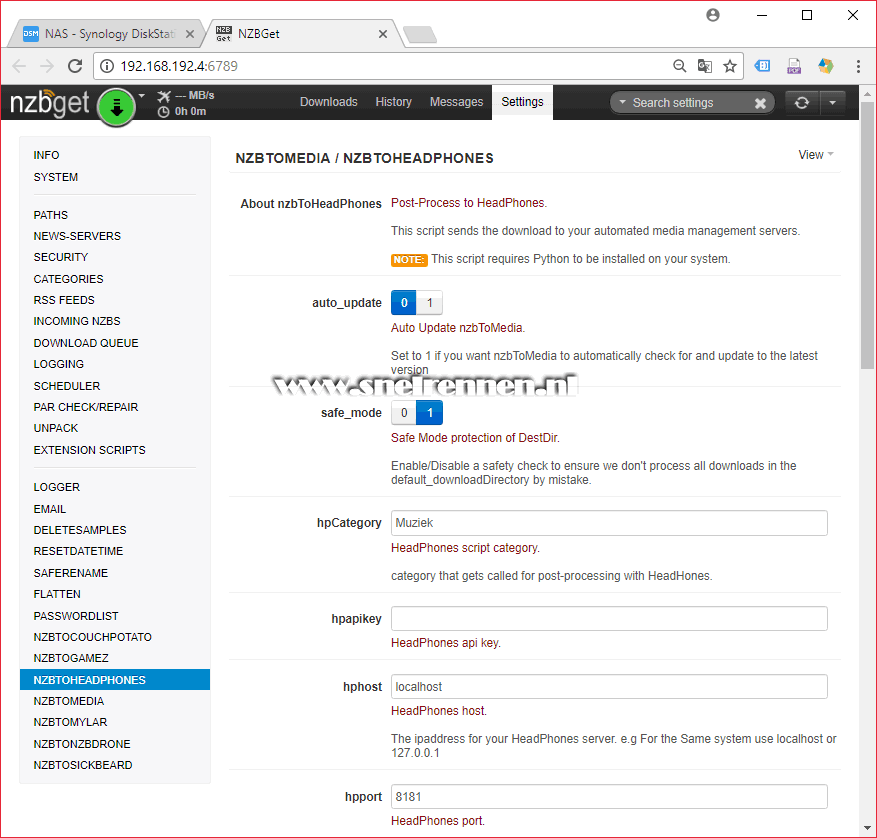
Task: Open the search options dropdown arrow
Action: [622, 102]
